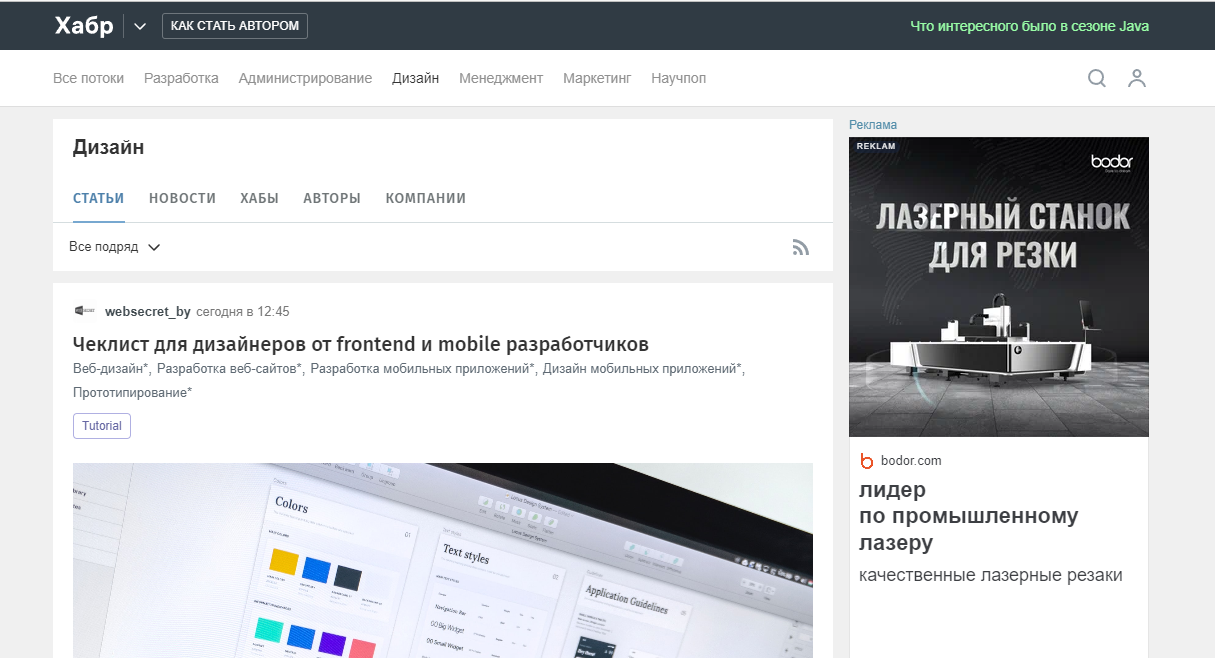Switch to the ХАБЫ tab
The height and width of the screenshot is (658, 1215).
coord(260,198)
